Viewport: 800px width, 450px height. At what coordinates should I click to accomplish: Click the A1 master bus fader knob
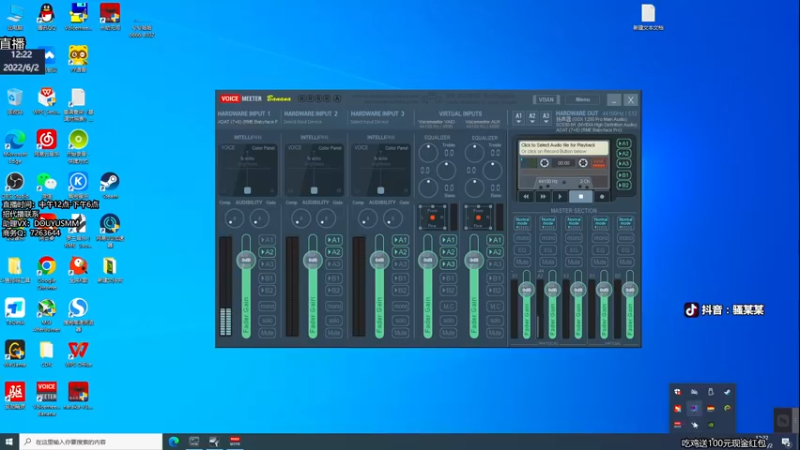[x=526, y=290]
